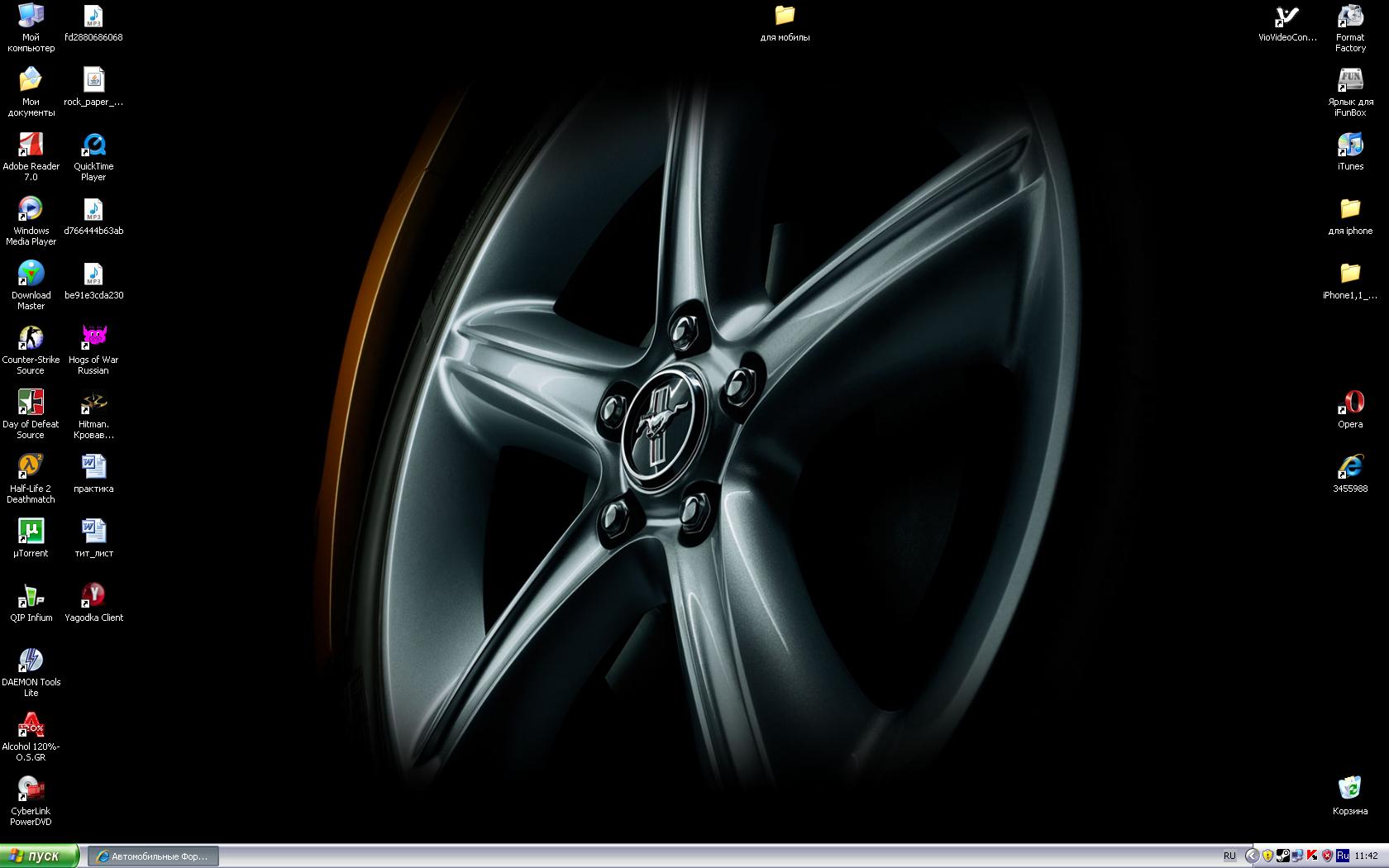1389x868 pixels.
Task: Select the Format Factory icon
Action: pyautogui.click(x=1350, y=17)
